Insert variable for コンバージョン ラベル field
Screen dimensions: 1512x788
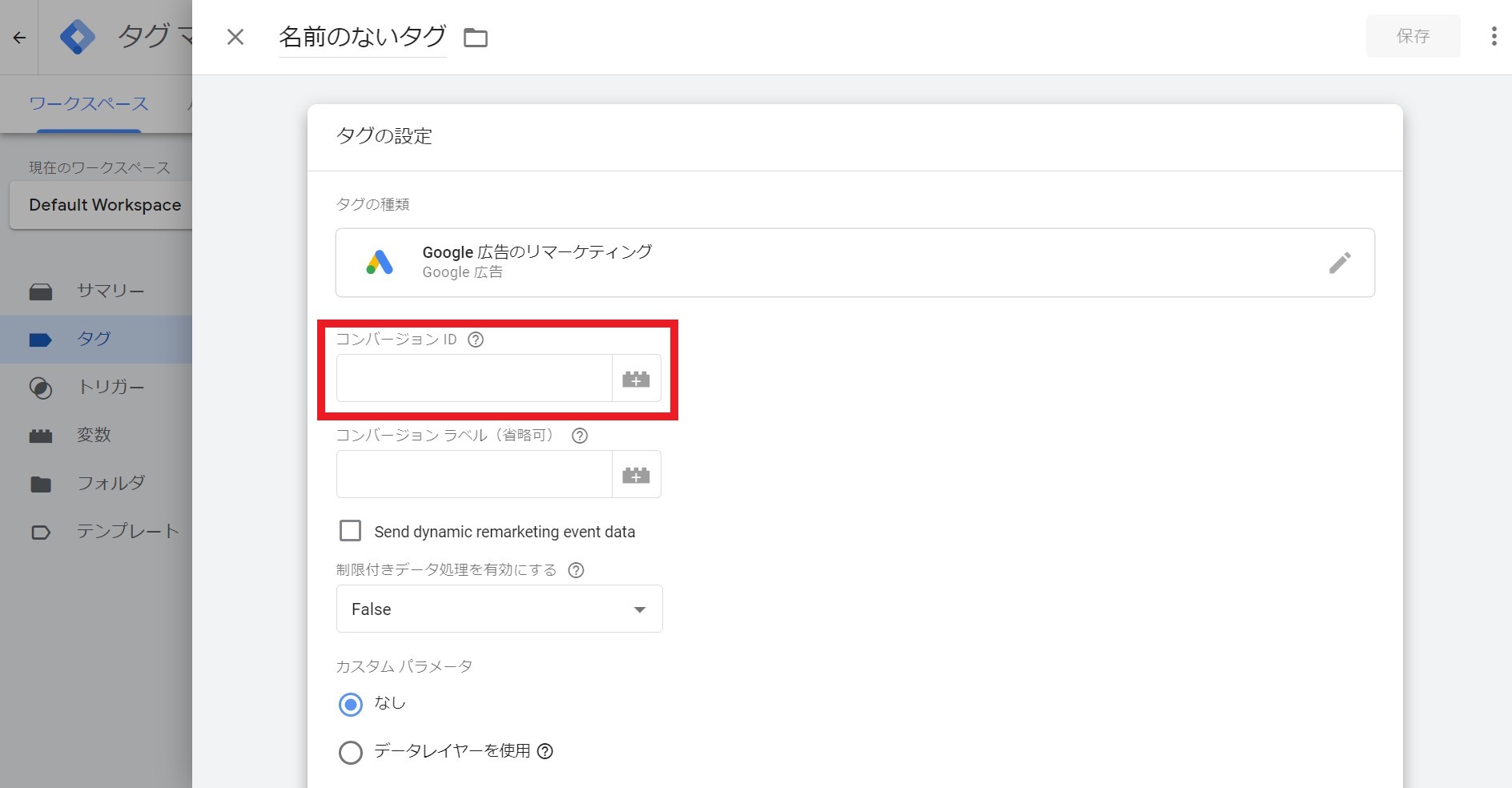[x=637, y=475]
